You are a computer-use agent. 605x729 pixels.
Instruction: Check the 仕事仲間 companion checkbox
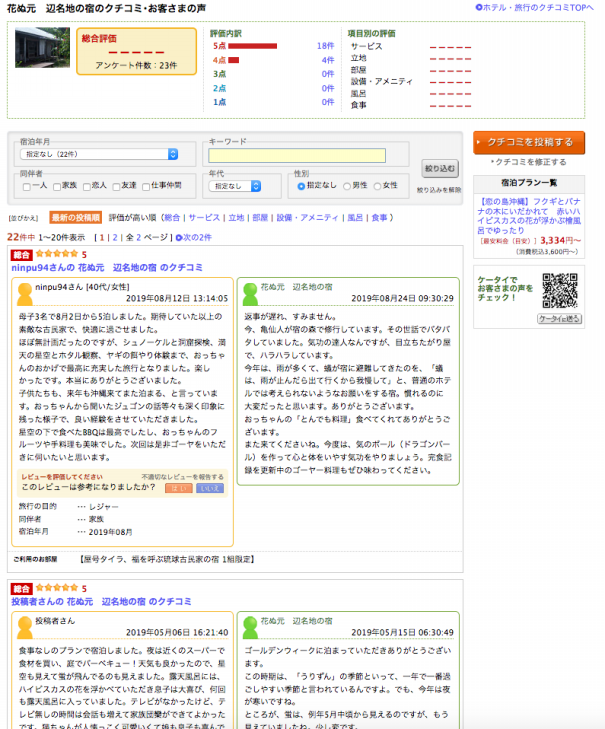coord(146,186)
